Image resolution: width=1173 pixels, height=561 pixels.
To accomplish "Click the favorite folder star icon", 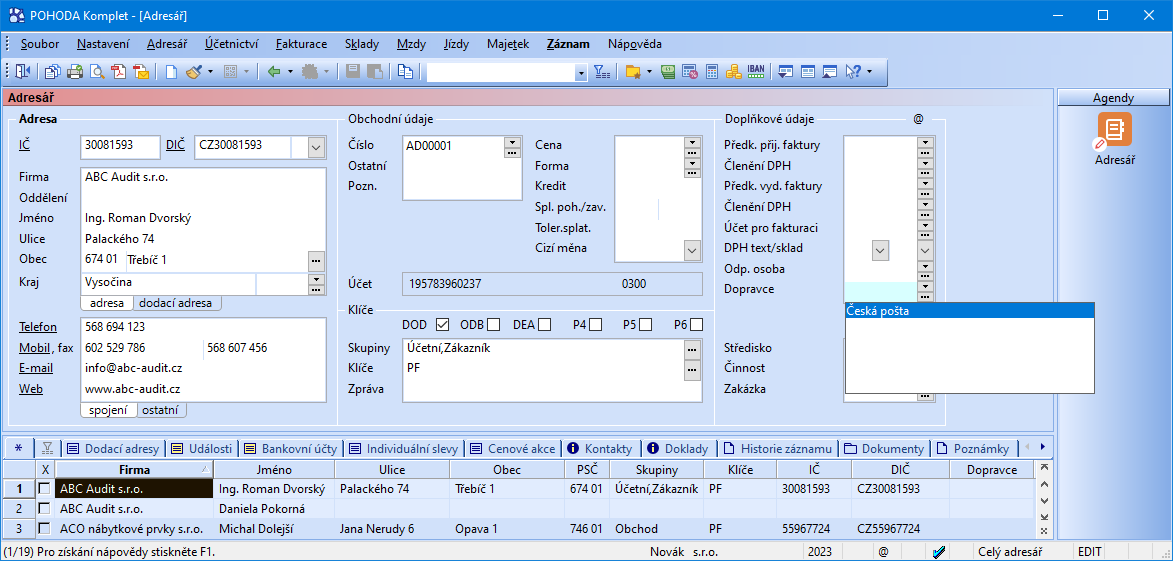I will pos(634,72).
